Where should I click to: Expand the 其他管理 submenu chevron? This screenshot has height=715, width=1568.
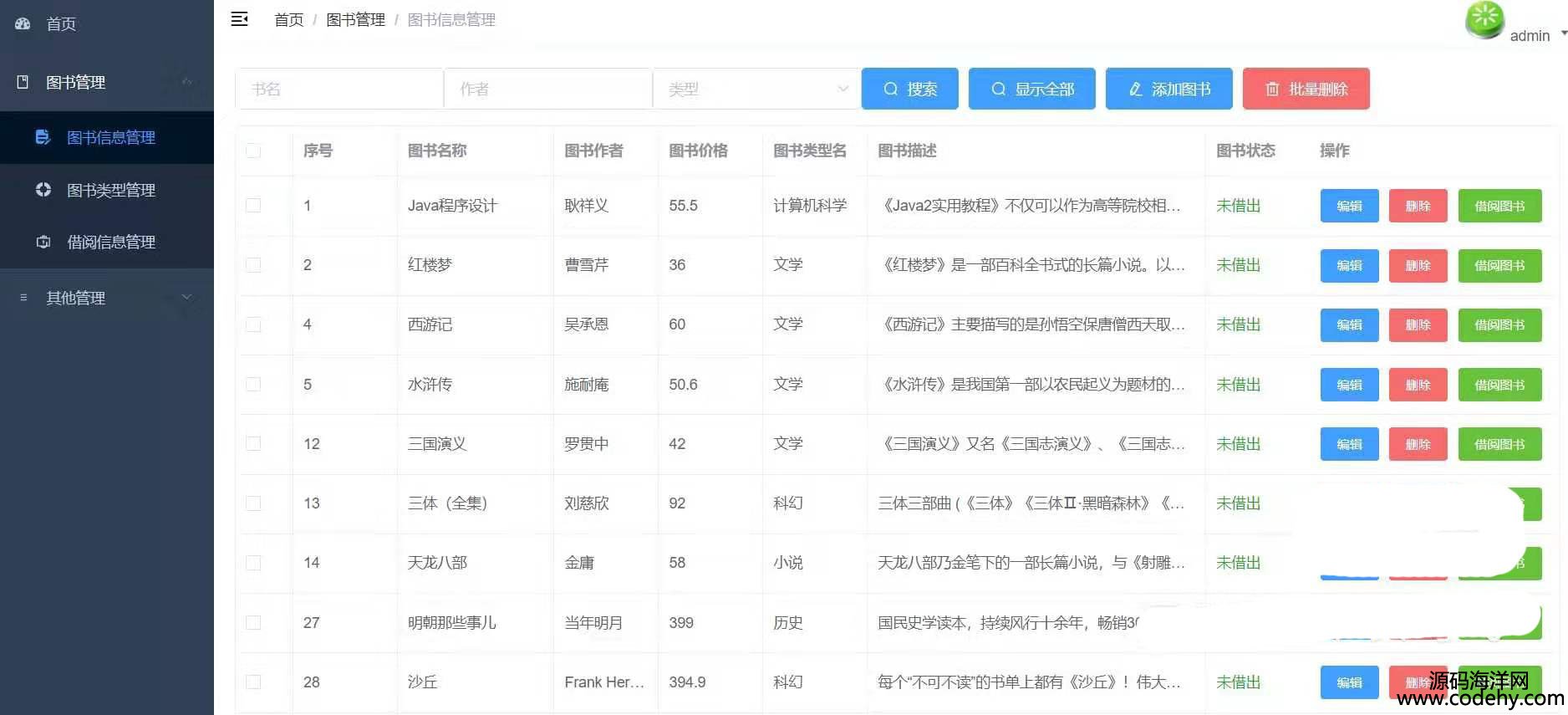pos(187,298)
